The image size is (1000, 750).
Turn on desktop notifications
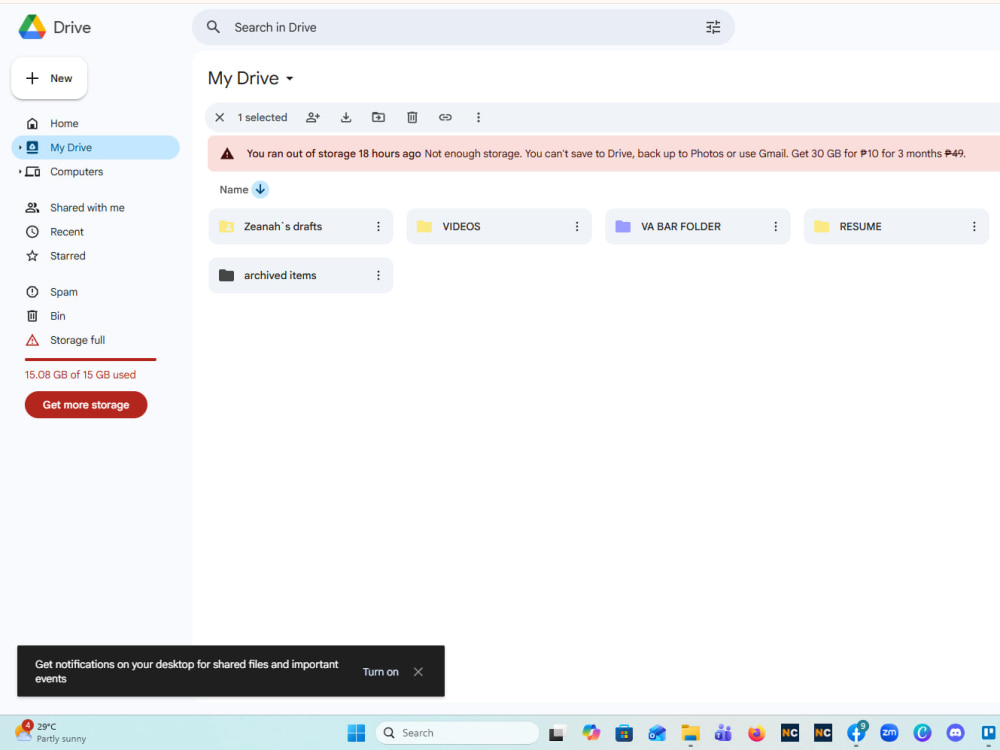(381, 672)
